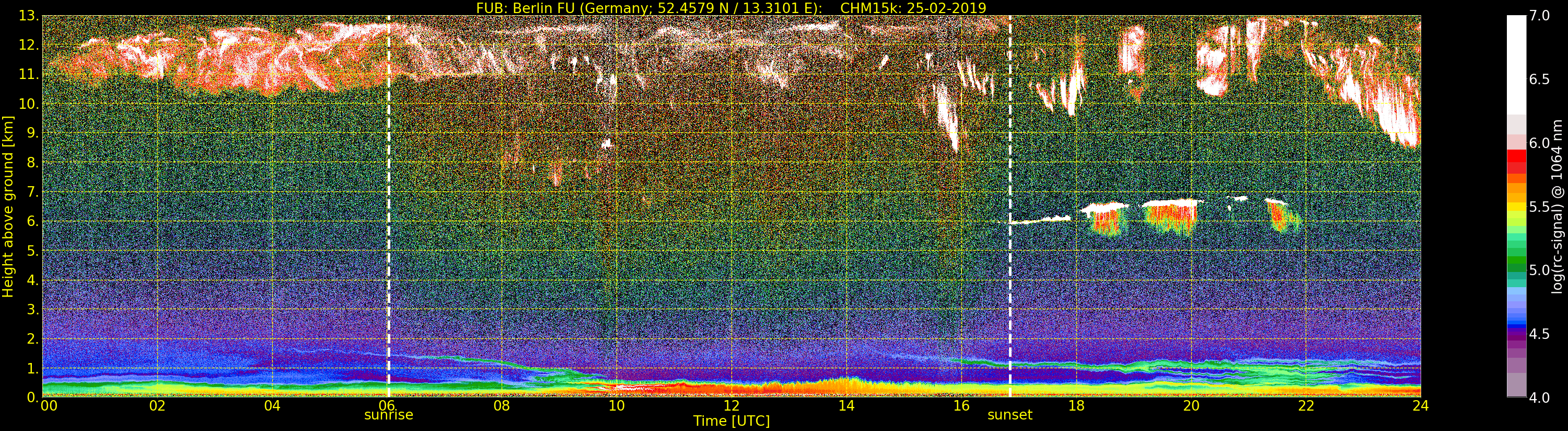Click the colorbar tick label 7.0
Viewport: 1568px width, 431px height.
[1539, 16]
